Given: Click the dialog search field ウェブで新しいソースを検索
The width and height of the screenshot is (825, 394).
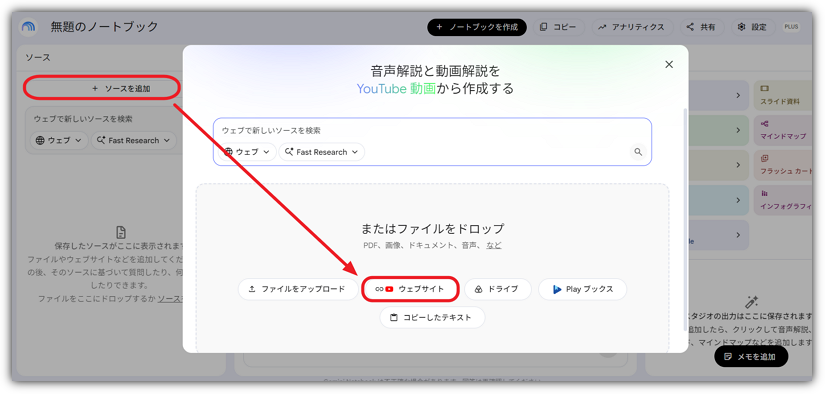Looking at the screenshot, I should [432, 142].
